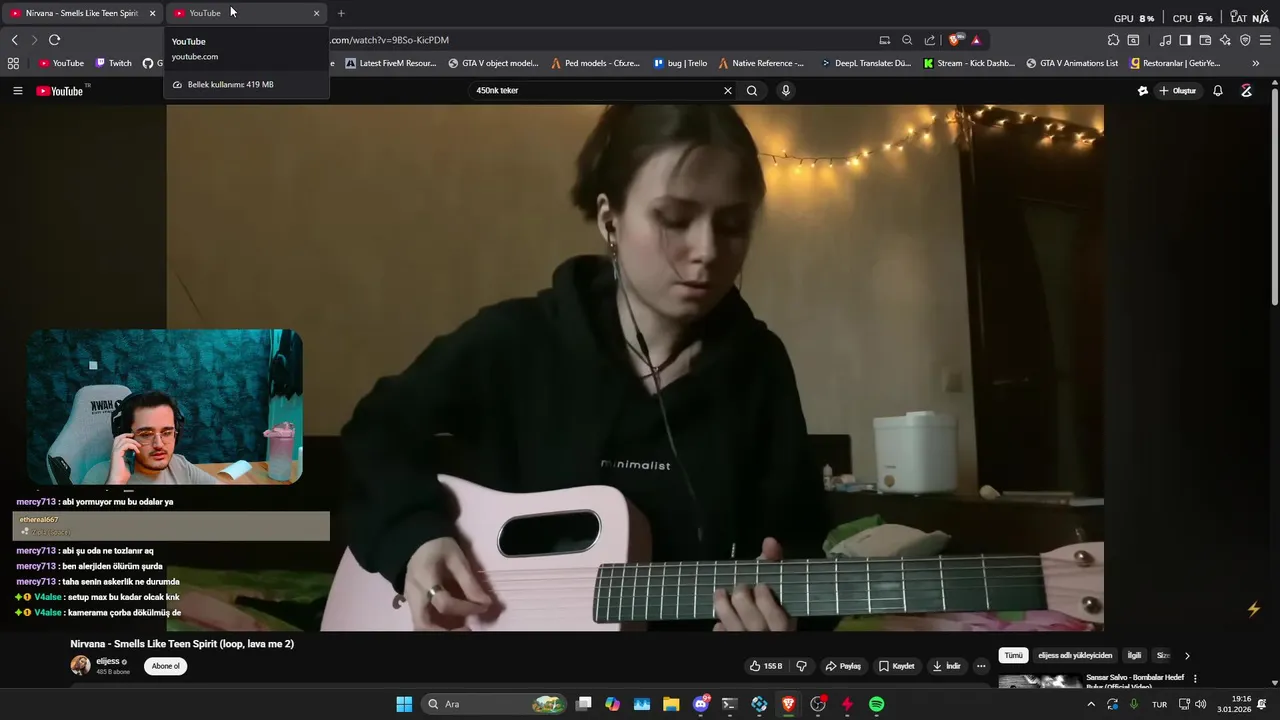Expand hidden bookmarks with double chevron
Viewport: 1280px width, 720px height.
(x=1256, y=63)
